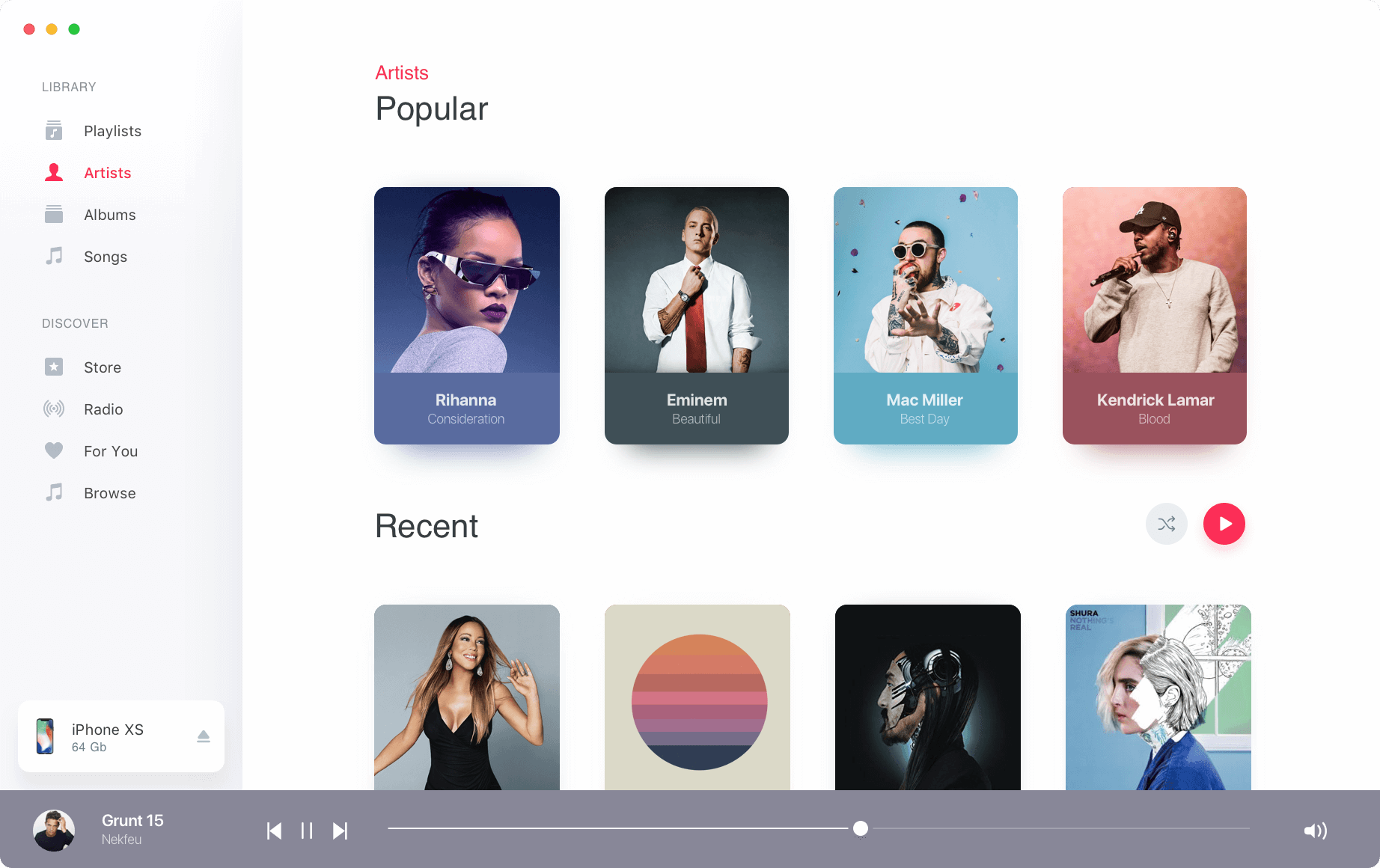
Task: Skip to the previous track
Action: [274, 831]
